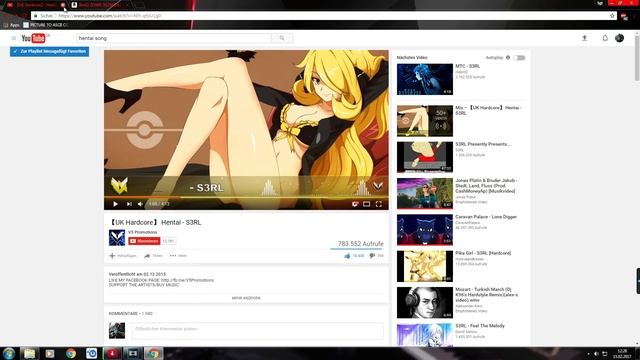Screen dimensions: 640x360
Task: Open the Apps bookmarks shortcut
Action: tap(11, 25)
